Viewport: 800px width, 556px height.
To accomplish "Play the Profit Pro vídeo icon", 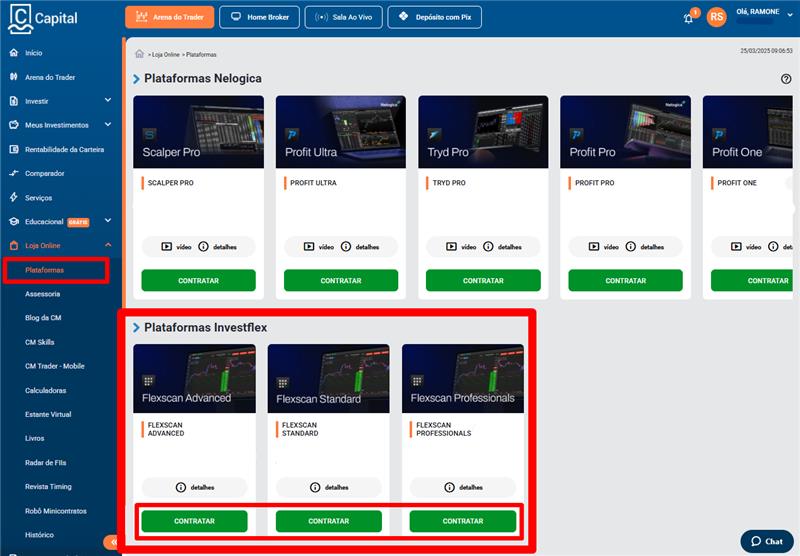I will (594, 246).
